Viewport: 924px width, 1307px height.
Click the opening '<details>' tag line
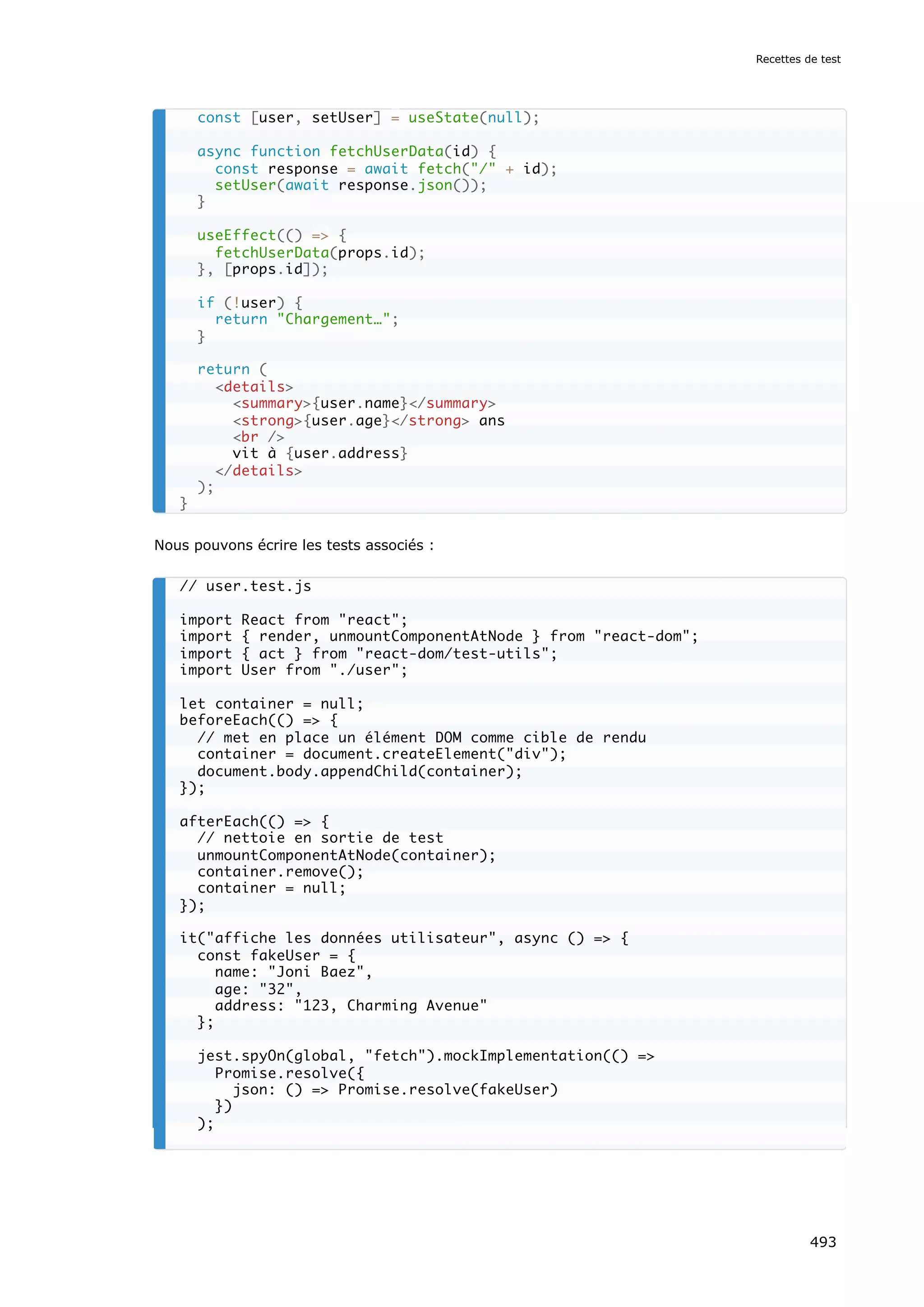pos(254,387)
